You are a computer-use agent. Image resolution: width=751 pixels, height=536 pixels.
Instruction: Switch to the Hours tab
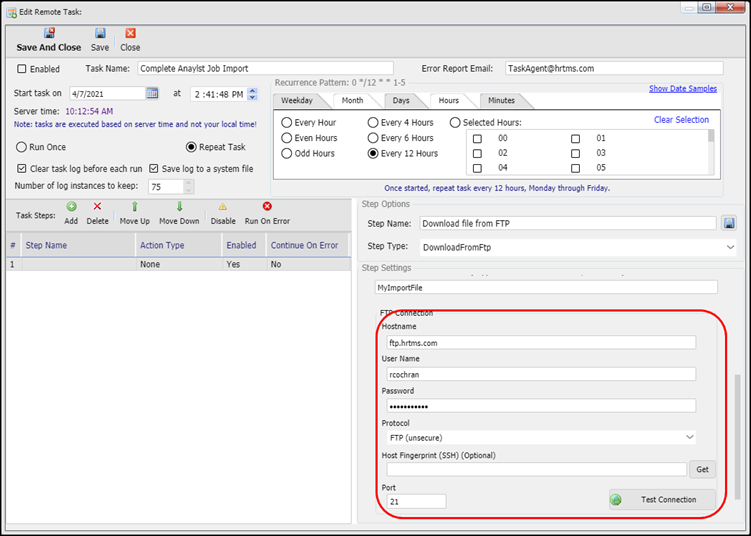click(449, 101)
